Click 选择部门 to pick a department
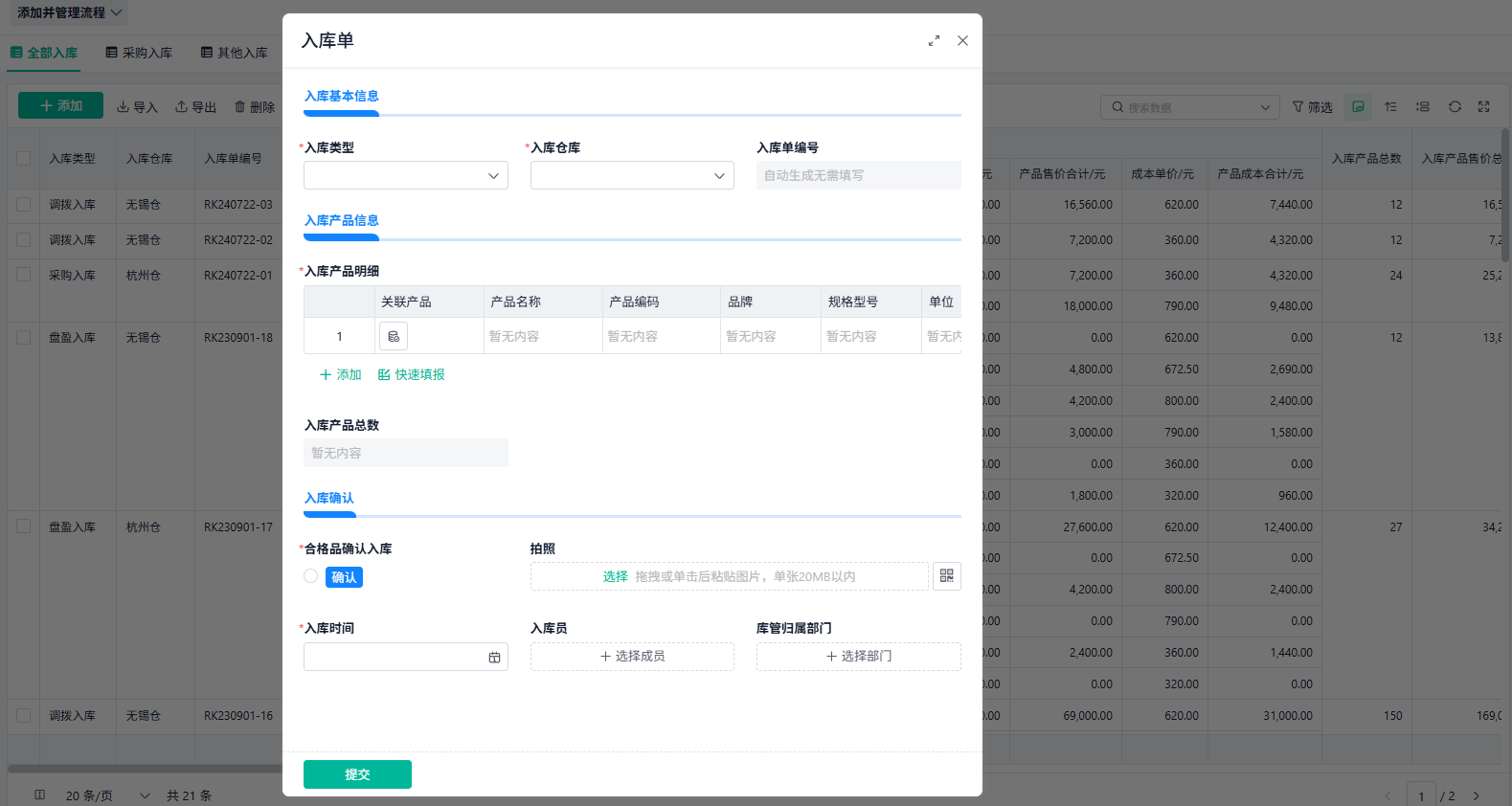1512x806 pixels. (859, 656)
